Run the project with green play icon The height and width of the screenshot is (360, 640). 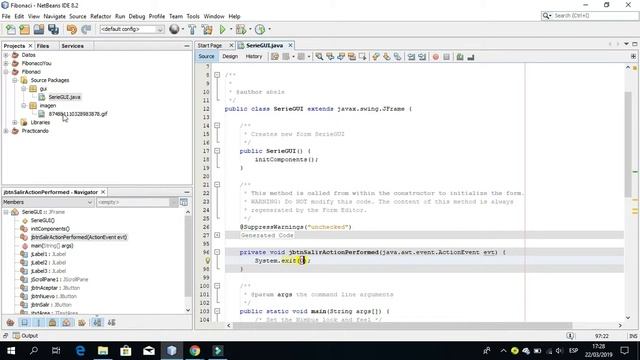[222, 29]
